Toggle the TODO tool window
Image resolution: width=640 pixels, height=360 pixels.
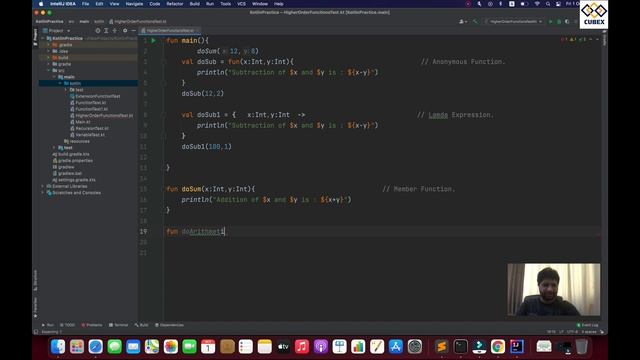point(68,325)
